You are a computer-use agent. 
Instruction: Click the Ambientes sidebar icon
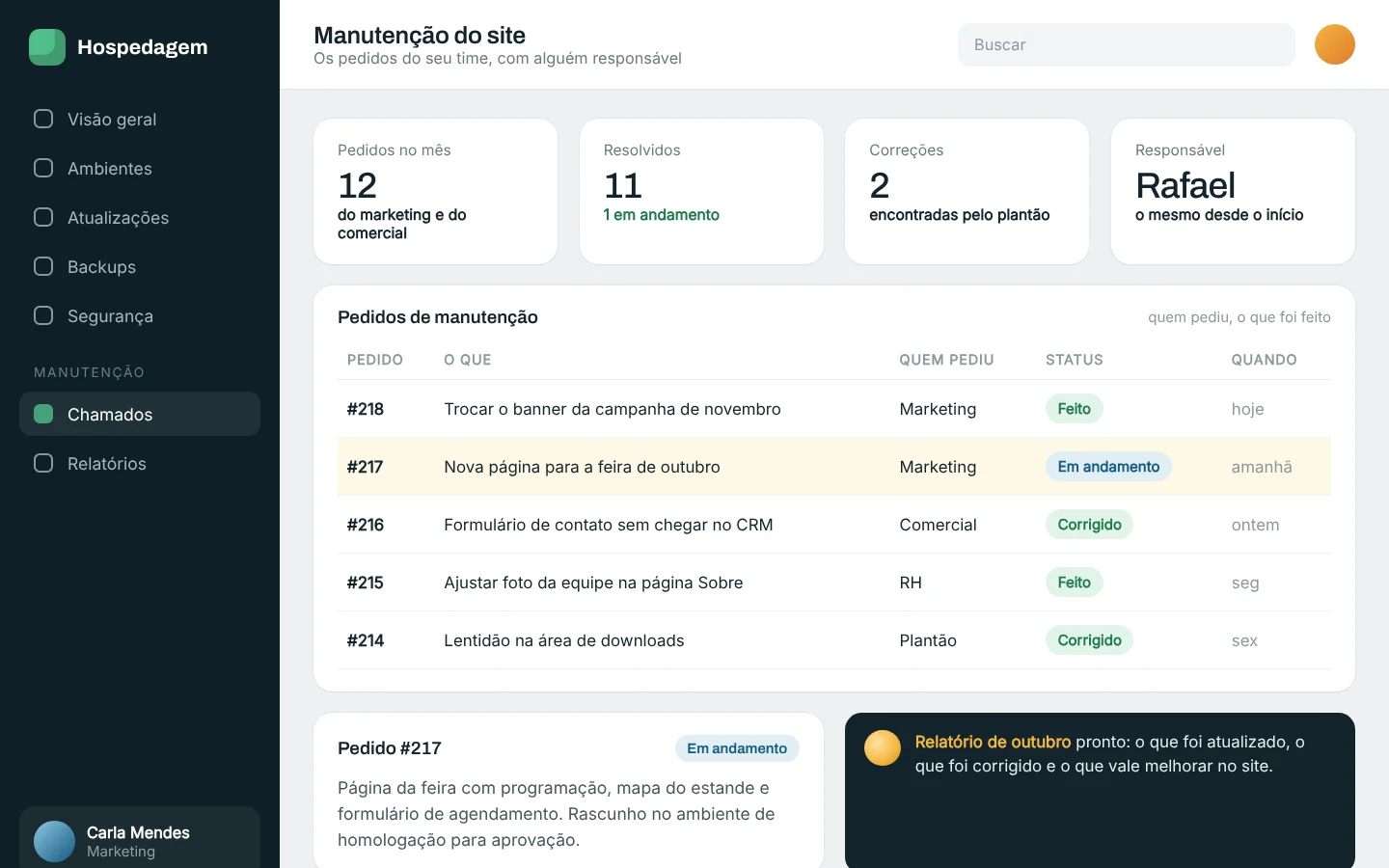43,168
